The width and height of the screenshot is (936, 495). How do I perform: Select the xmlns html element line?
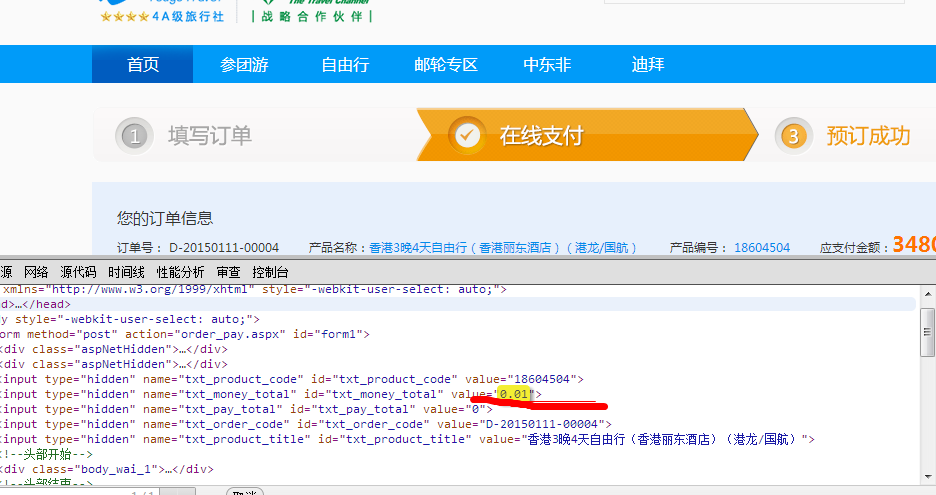[x=253, y=290]
